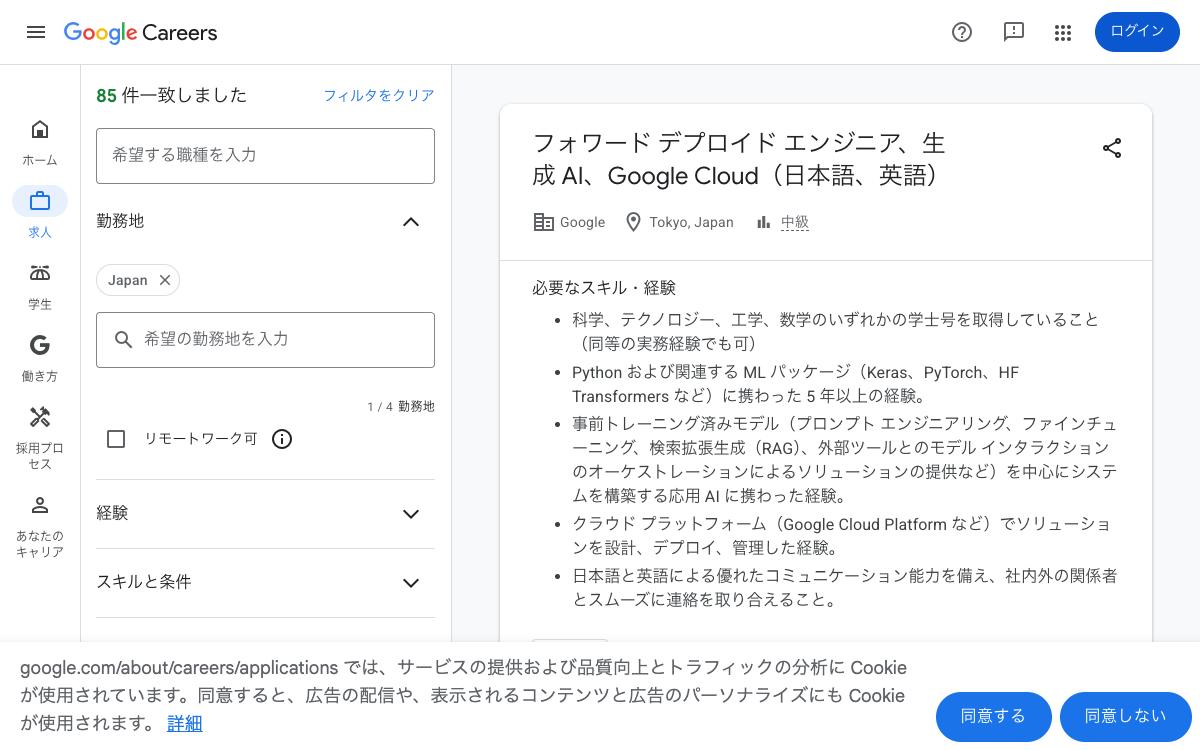Click the ログイン button
Image resolution: width=1200 pixels, height=750 pixels.
click(1137, 32)
